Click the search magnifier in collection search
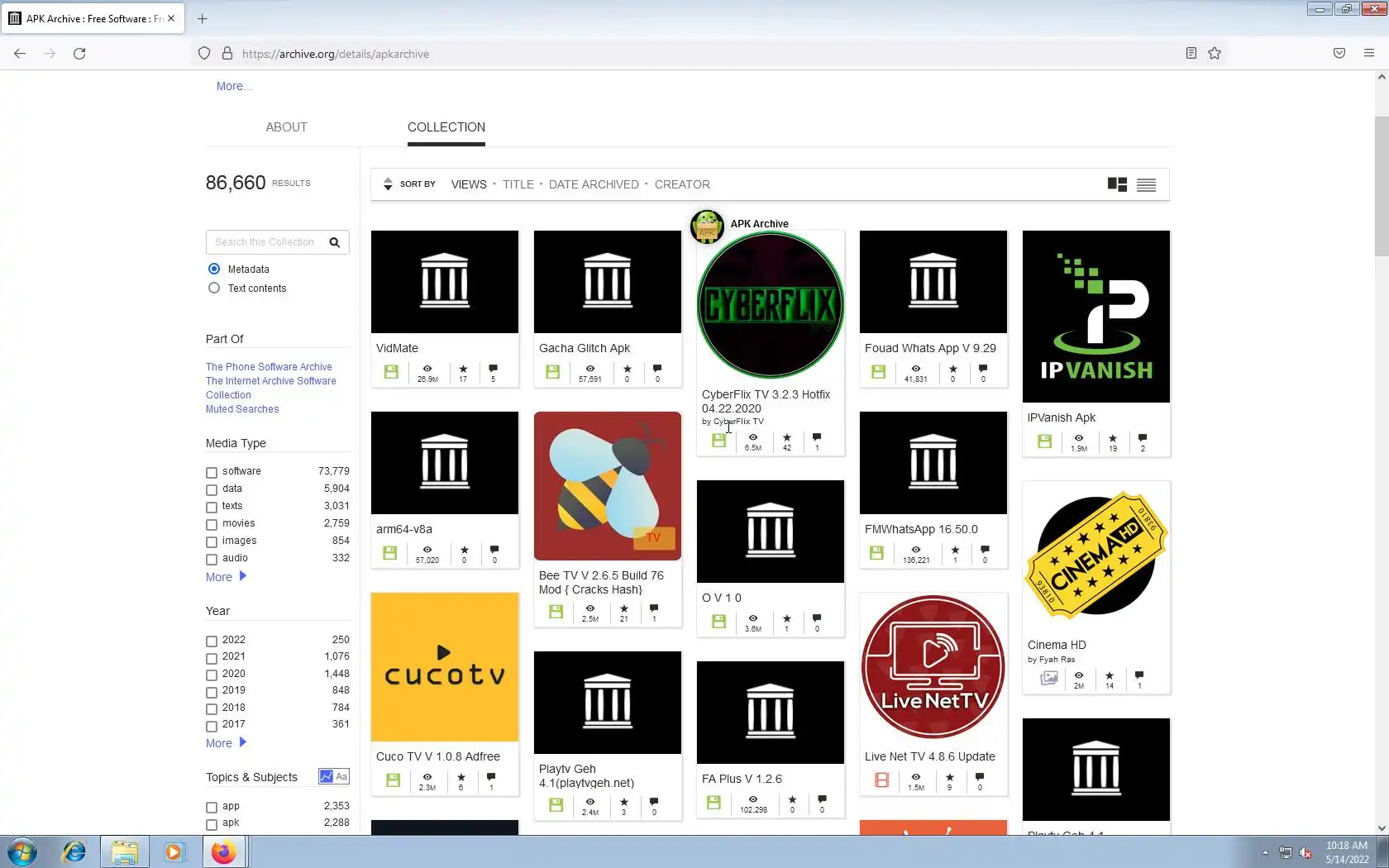Viewport: 1389px width, 868px height. pyautogui.click(x=335, y=242)
